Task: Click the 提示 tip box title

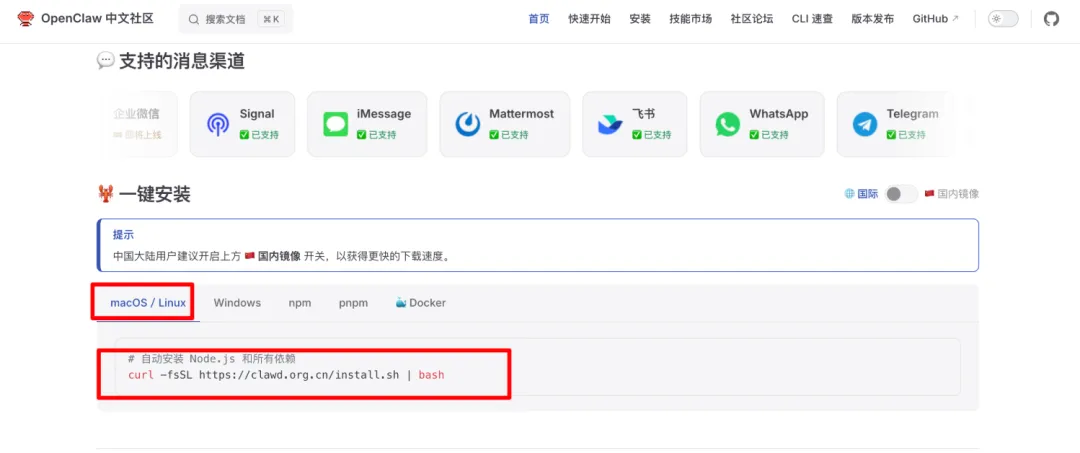Action: click(123, 235)
